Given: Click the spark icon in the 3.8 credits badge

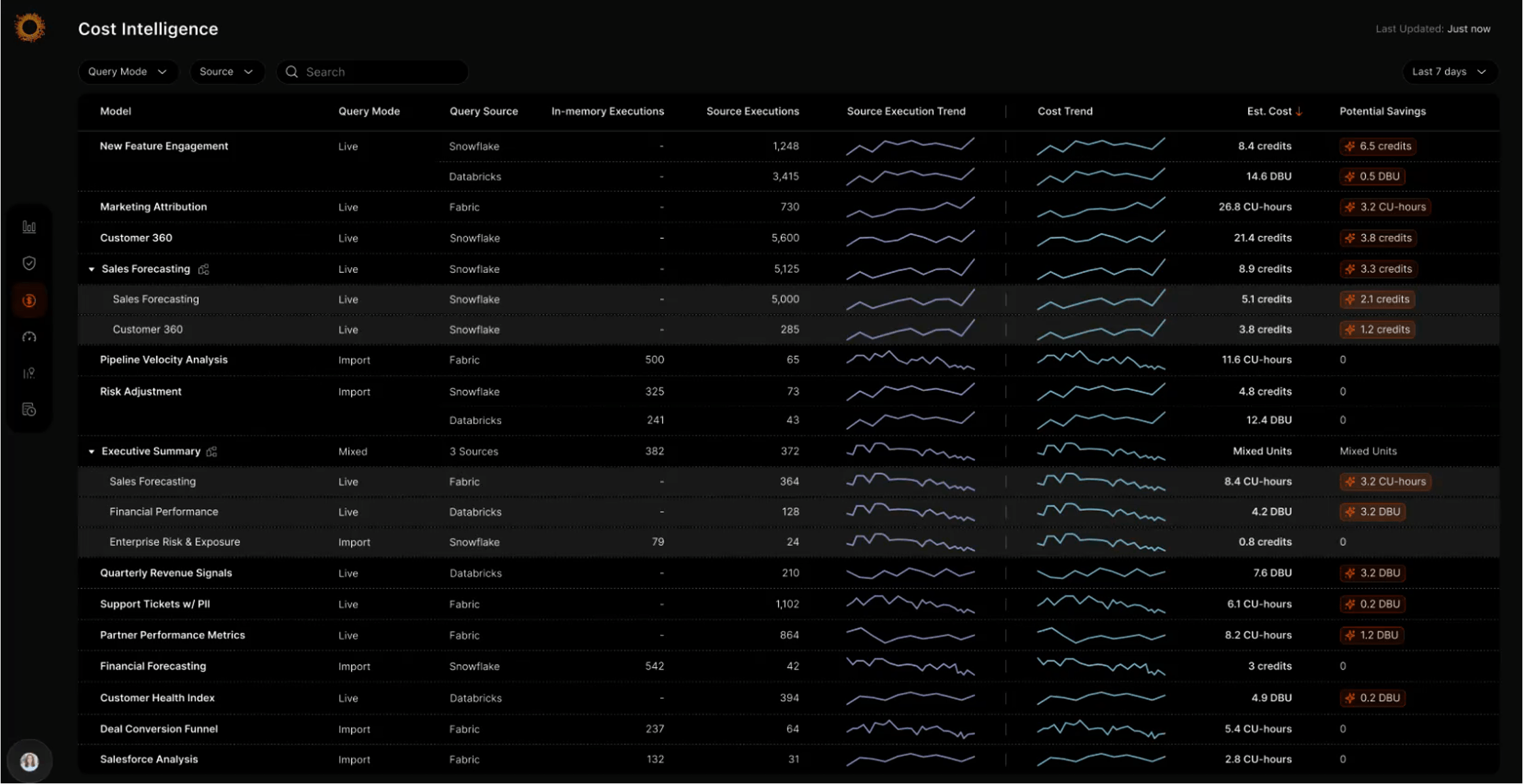Looking at the screenshot, I should click(1349, 238).
